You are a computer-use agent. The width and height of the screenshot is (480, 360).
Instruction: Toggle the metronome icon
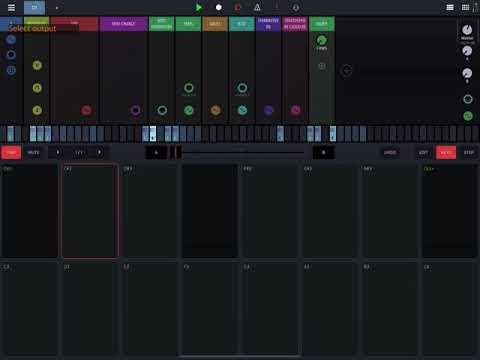pos(257,7)
